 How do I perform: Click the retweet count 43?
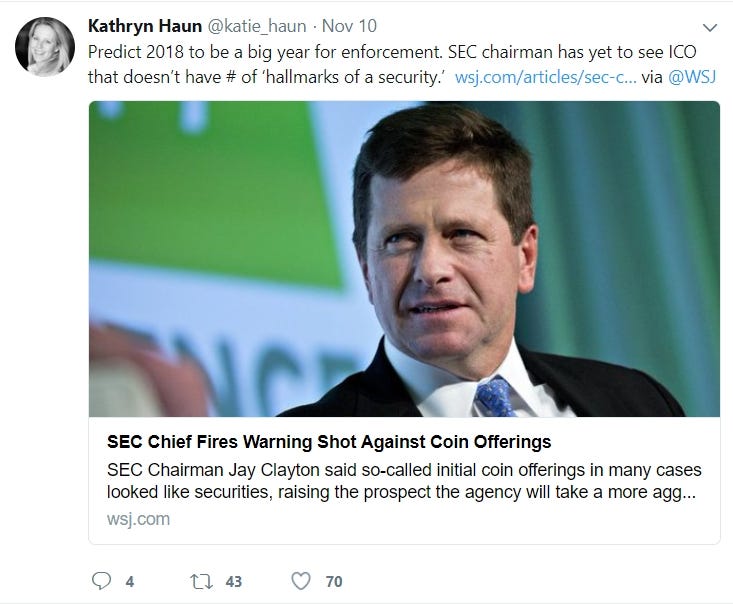point(233,581)
